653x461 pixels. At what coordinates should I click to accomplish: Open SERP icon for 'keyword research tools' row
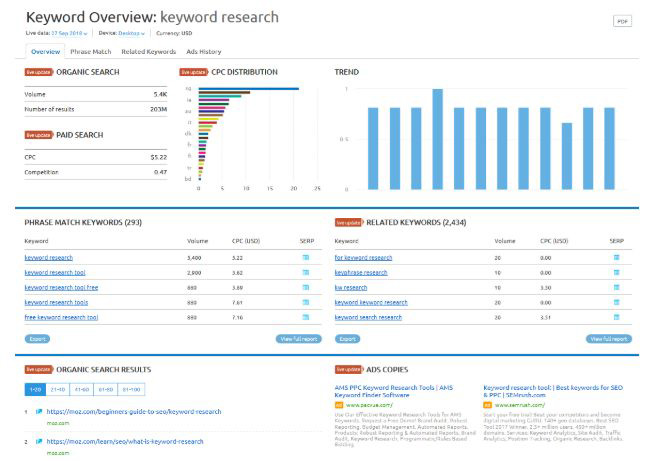tap(306, 302)
